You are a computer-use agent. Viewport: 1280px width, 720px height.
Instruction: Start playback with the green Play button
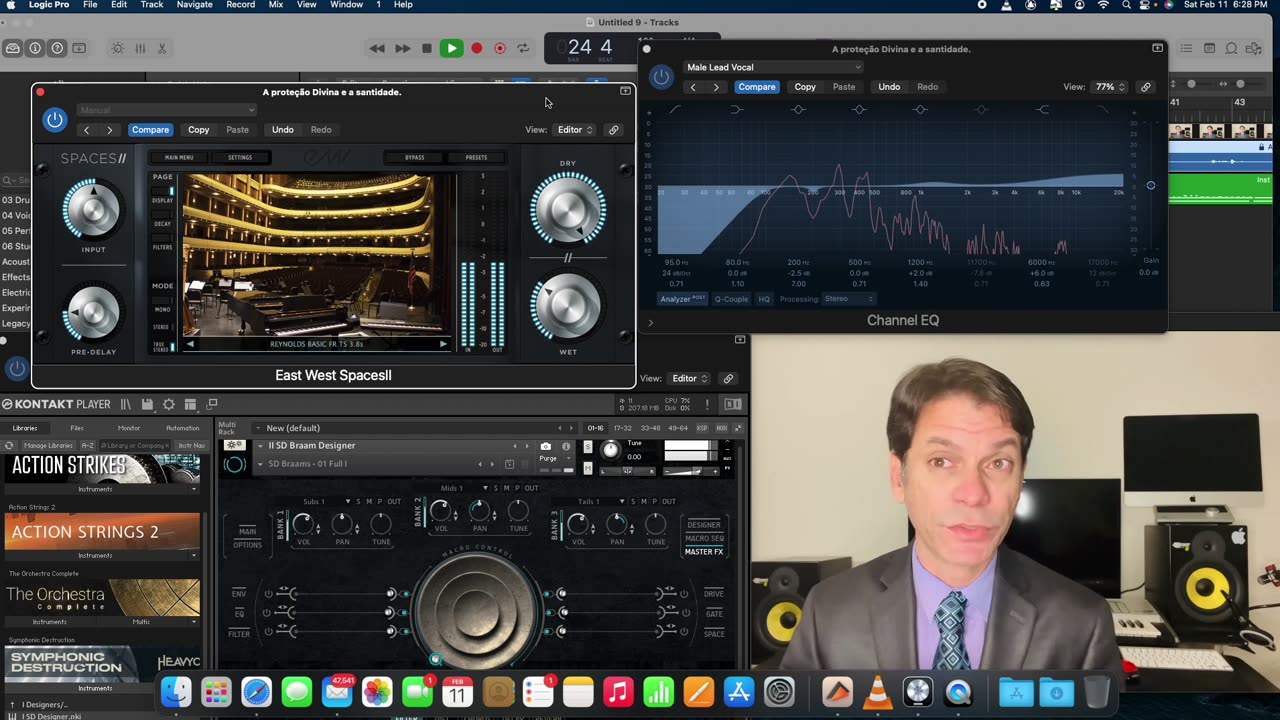(451, 48)
